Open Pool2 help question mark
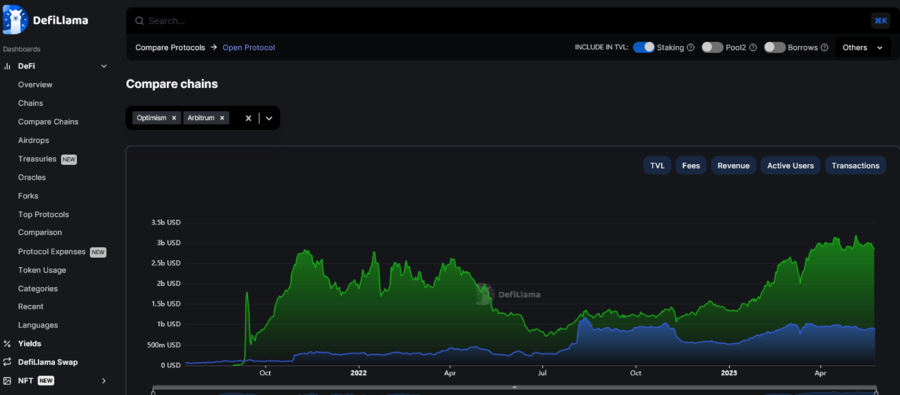 tap(753, 48)
